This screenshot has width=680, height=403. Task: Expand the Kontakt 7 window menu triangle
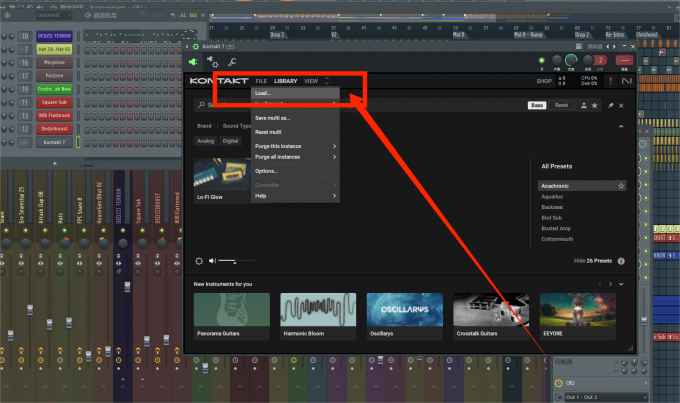click(x=187, y=46)
